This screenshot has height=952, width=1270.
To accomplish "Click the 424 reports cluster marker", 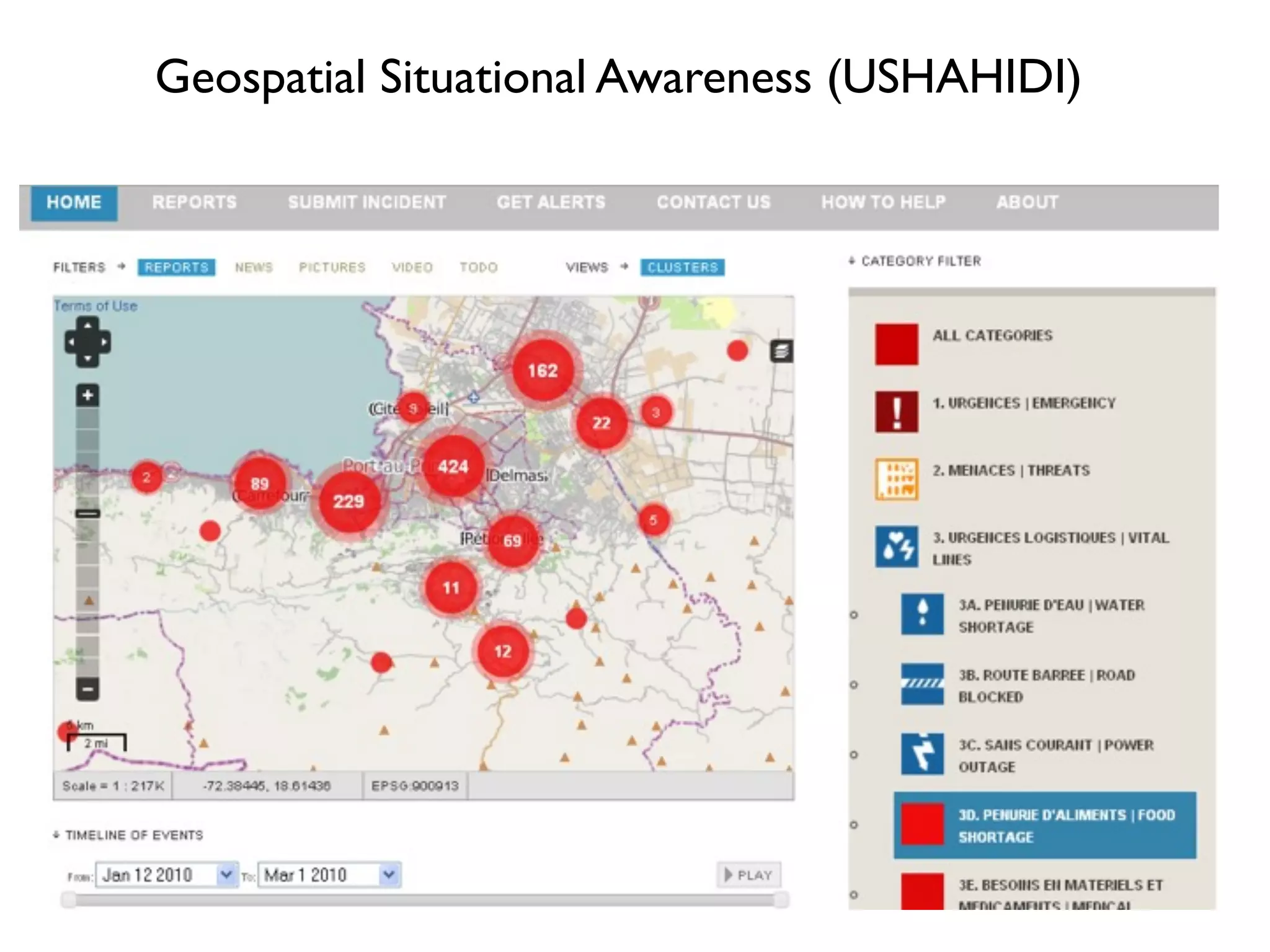I will (452, 466).
